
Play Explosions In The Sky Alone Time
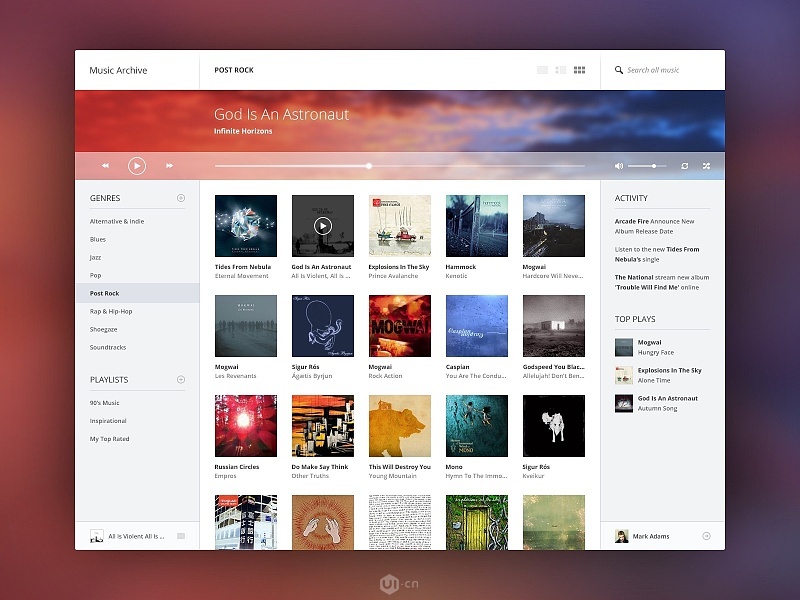pos(658,376)
